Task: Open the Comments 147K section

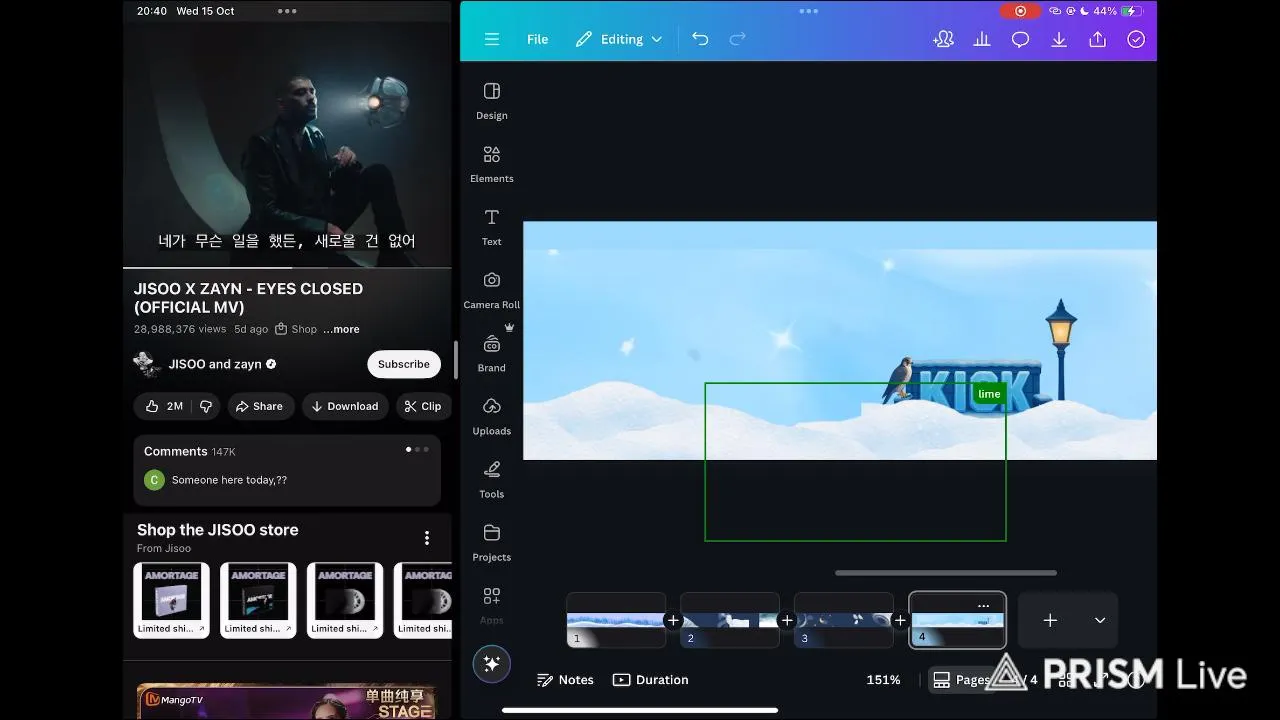Action: (x=287, y=469)
